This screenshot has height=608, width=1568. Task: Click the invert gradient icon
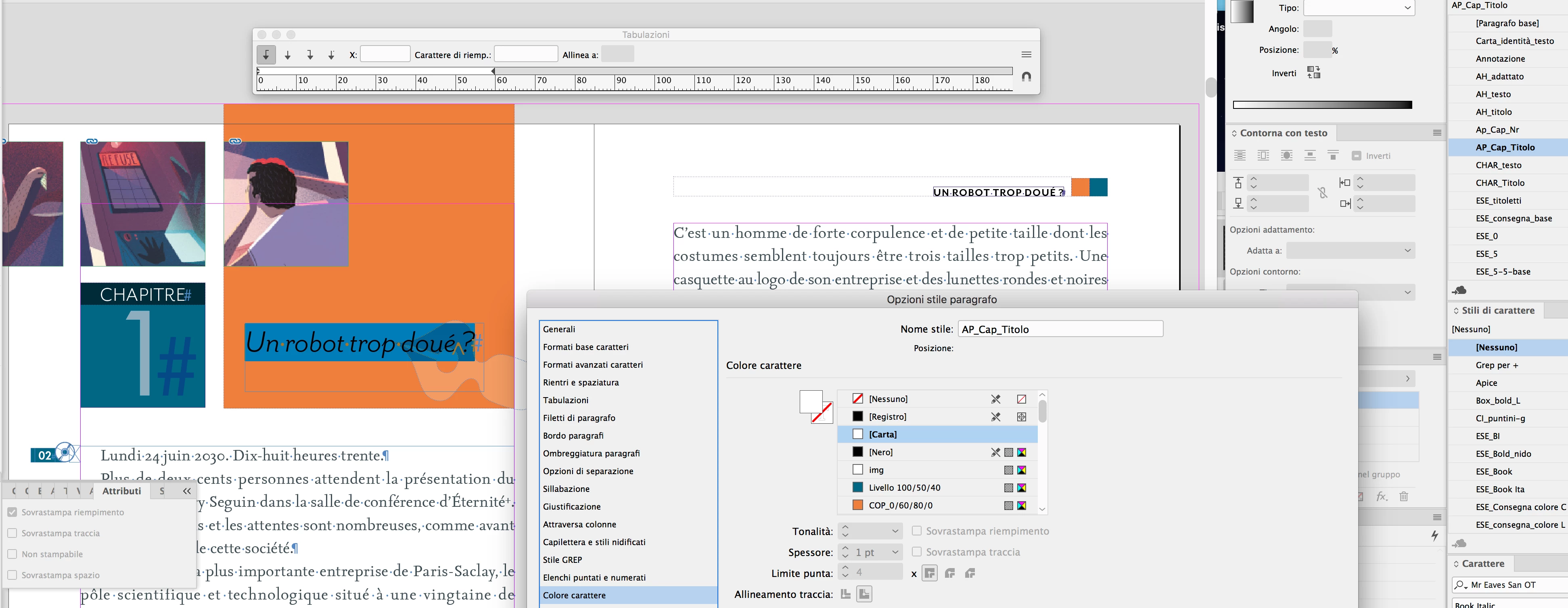point(1313,73)
